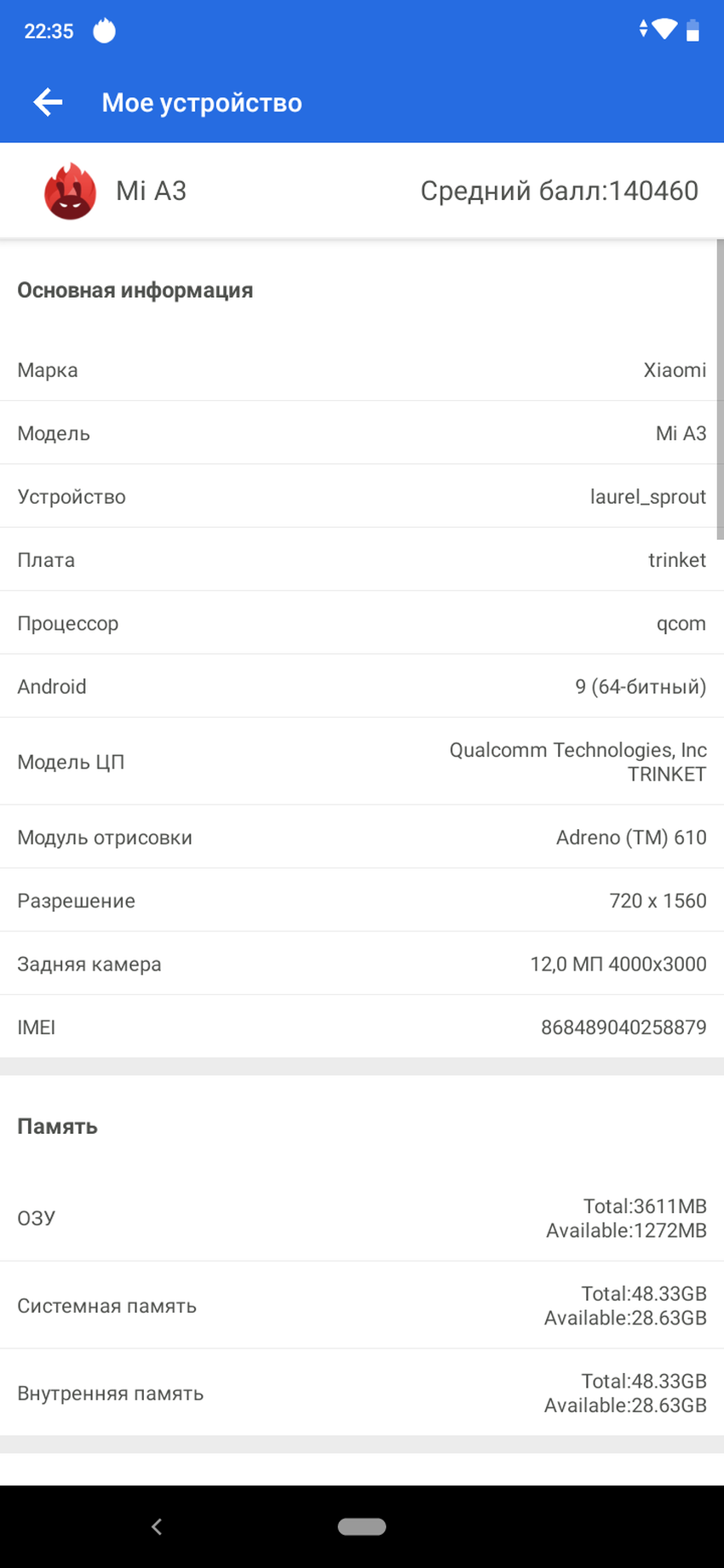Tap the flame notification icon in status bar

(104, 31)
